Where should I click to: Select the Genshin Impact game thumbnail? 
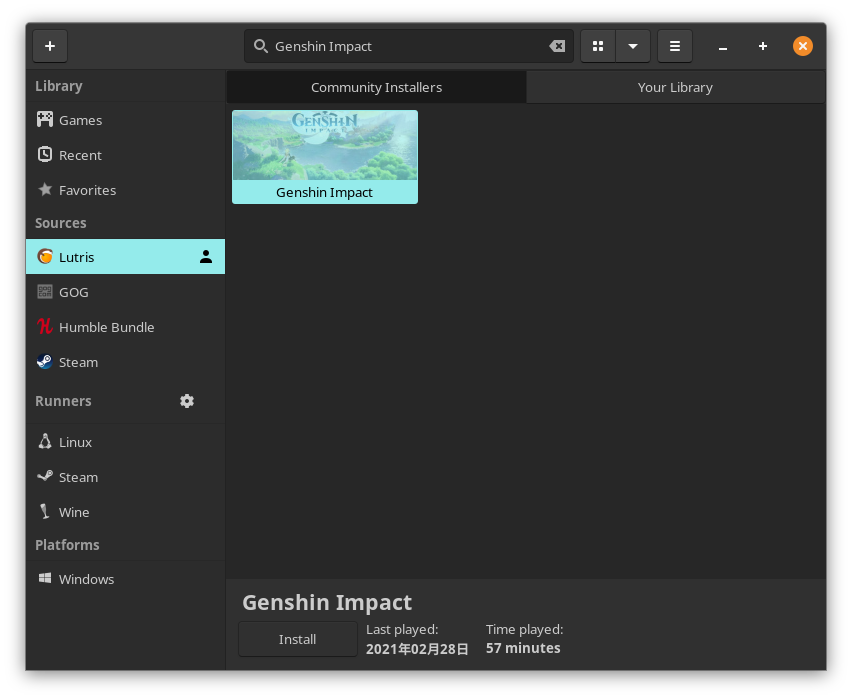tap(325, 146)
